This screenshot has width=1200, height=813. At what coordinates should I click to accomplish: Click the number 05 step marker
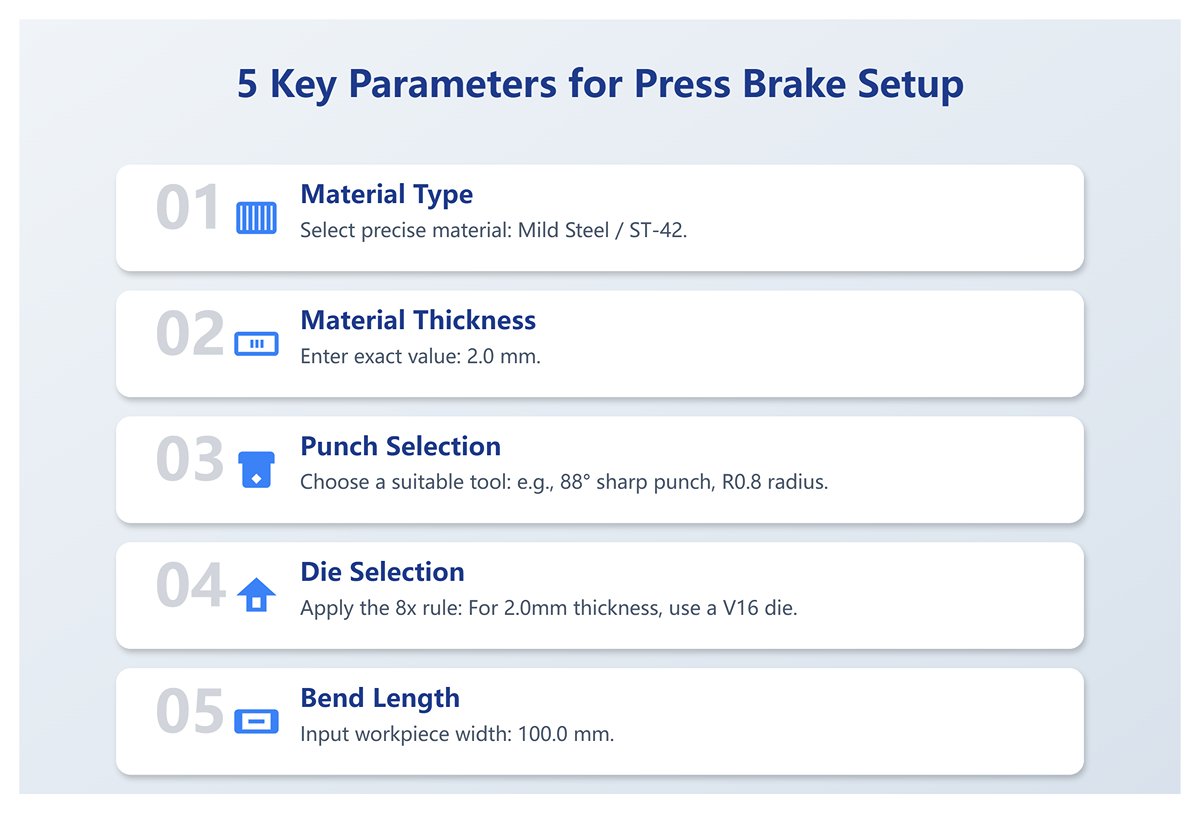click(x=188, y=712)
